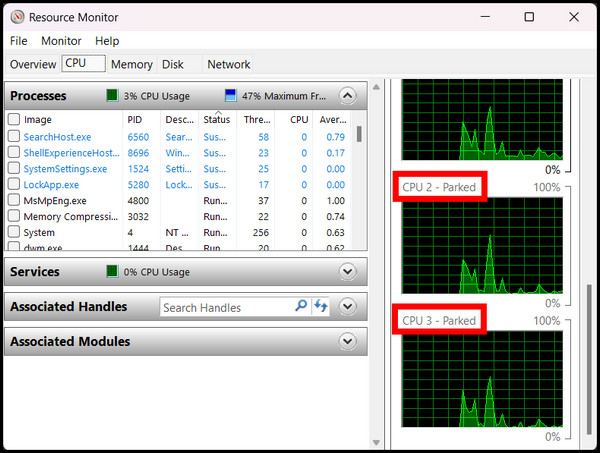Click average CPU value 1.00

(336, 201)
